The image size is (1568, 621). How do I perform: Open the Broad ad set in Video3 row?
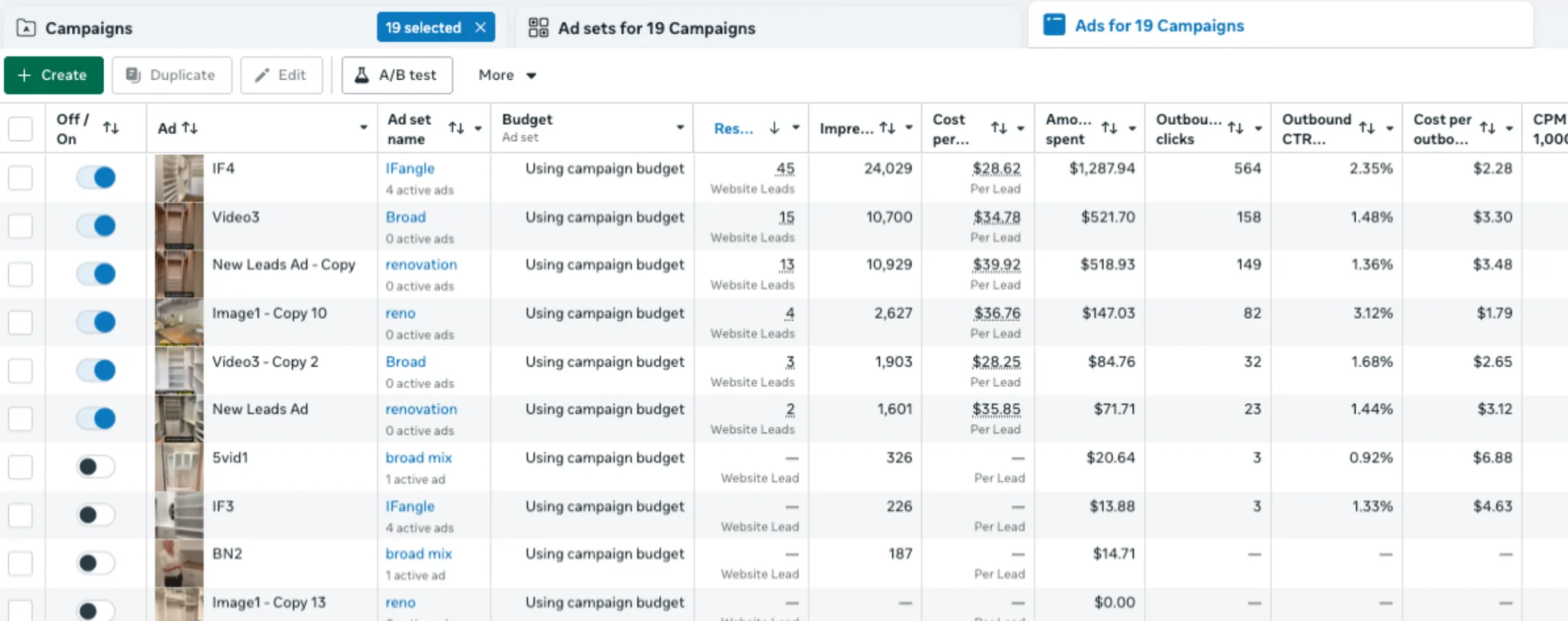406,217
